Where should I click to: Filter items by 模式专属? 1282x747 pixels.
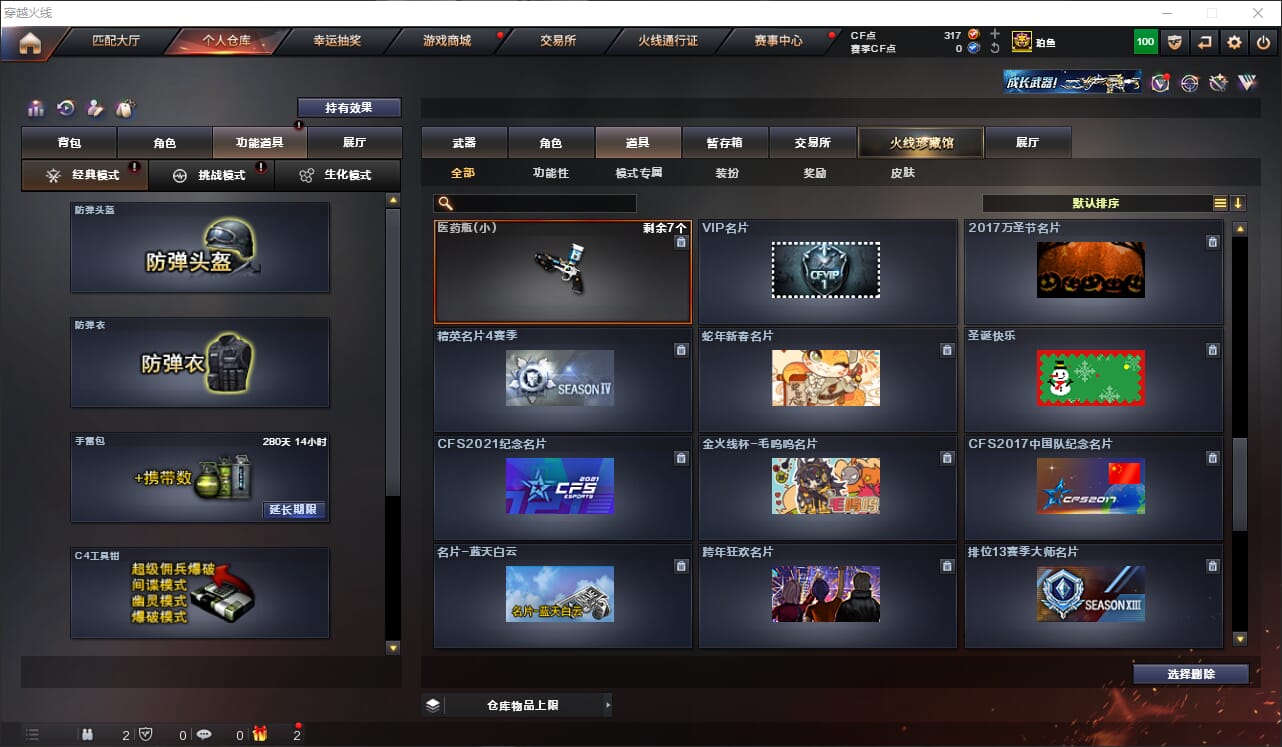pos(639,173)
